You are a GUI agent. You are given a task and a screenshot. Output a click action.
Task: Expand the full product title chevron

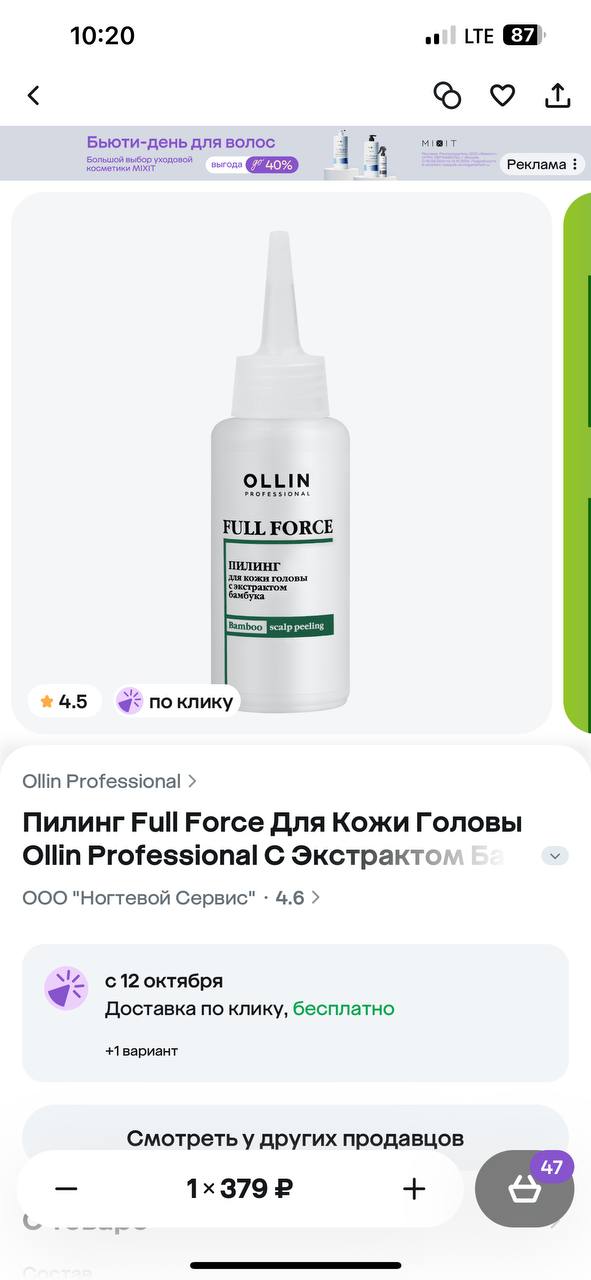tap(555, 856)
